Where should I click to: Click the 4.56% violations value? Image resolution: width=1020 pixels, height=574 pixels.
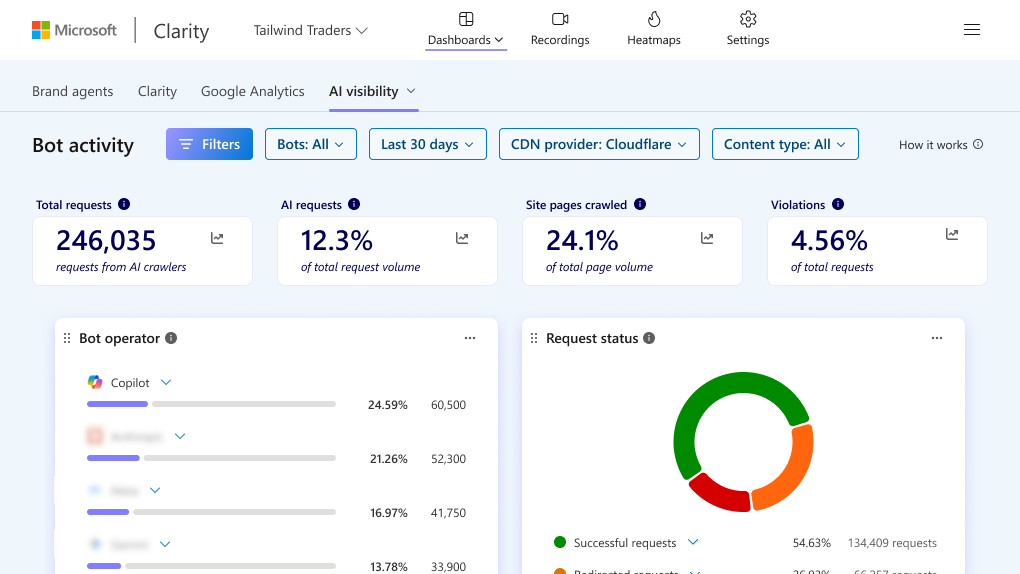(829, 241)
